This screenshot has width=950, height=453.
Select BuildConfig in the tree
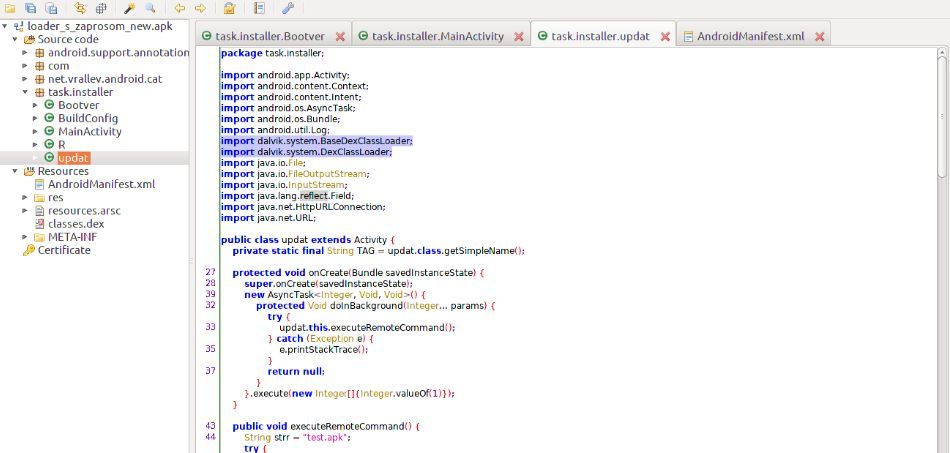click(x=88, y=119)
